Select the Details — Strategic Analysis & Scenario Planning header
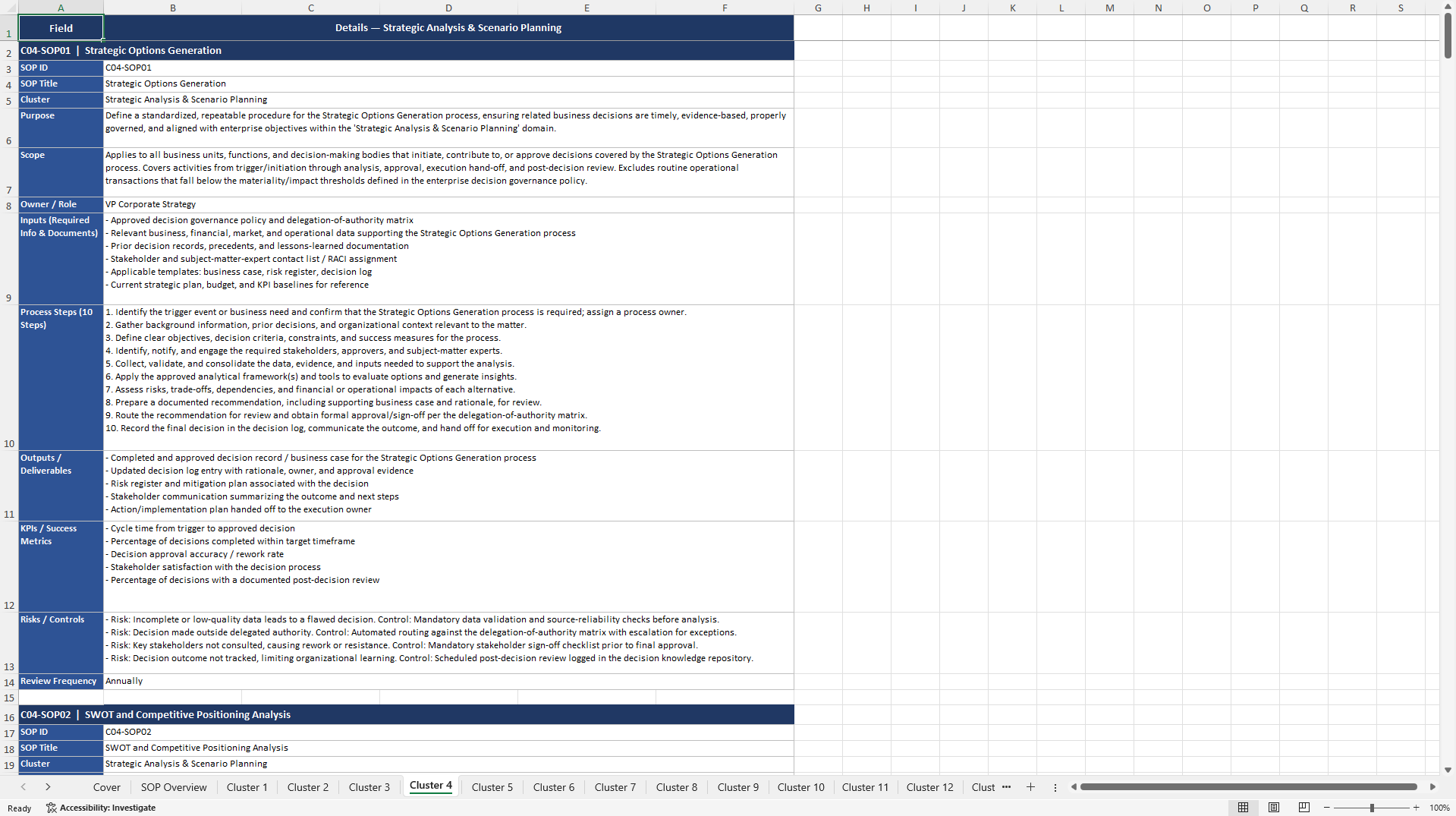Screen dimensions: 1456x816 [x=448, y=28]
